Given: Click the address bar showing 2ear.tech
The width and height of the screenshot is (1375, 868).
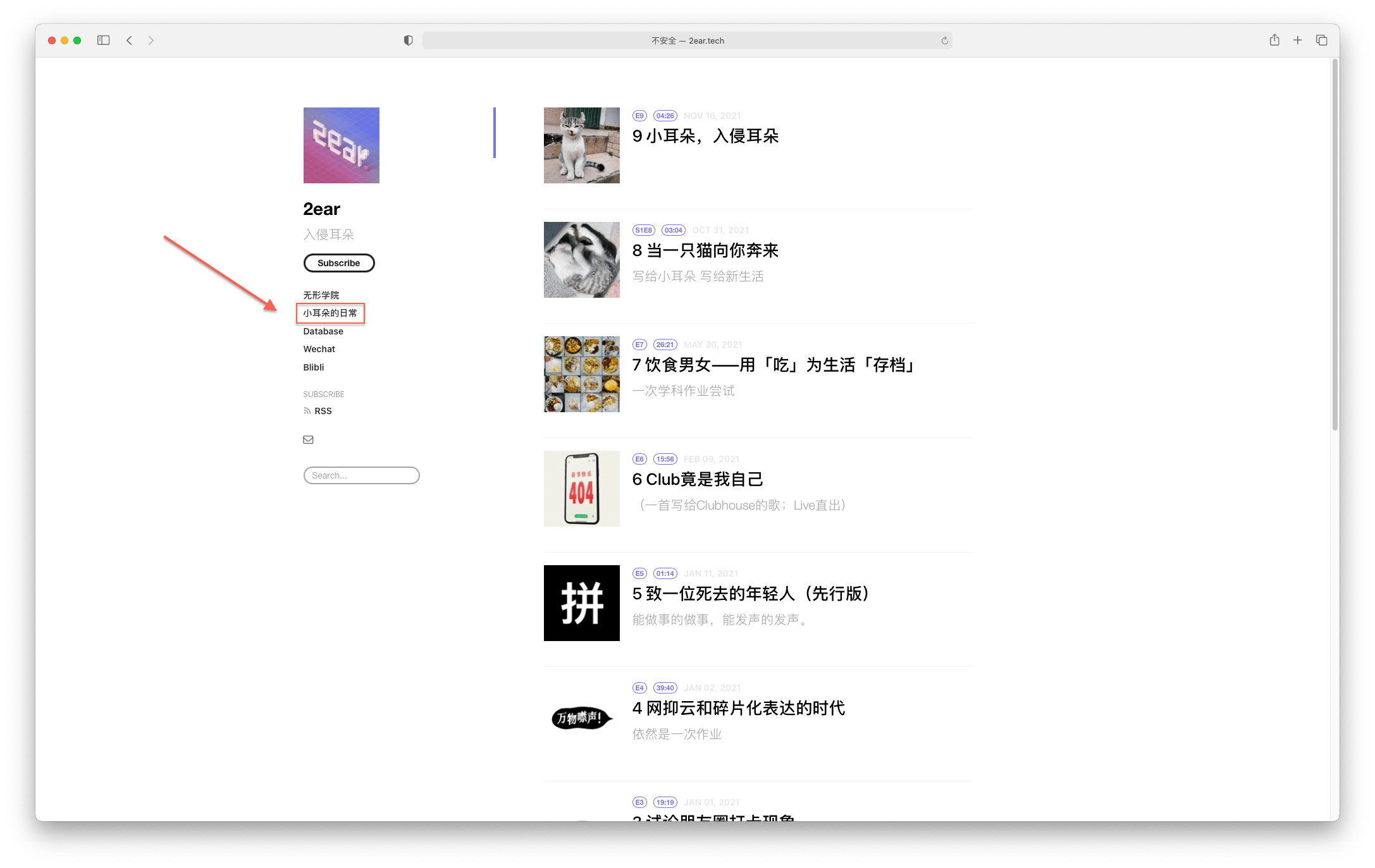Looking at the screenshot, I should pos(687,40).
